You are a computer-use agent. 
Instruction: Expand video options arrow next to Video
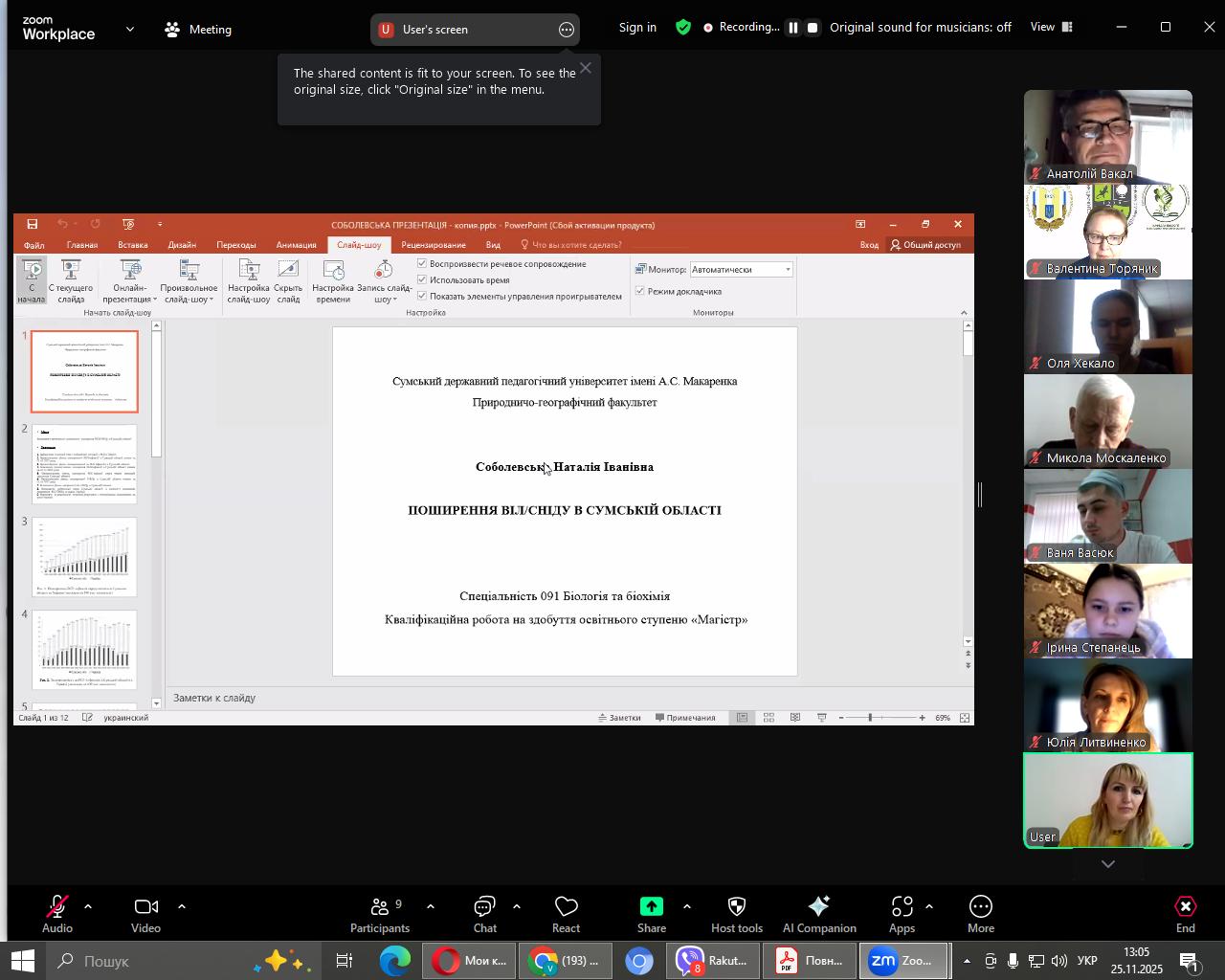(181, 906)
